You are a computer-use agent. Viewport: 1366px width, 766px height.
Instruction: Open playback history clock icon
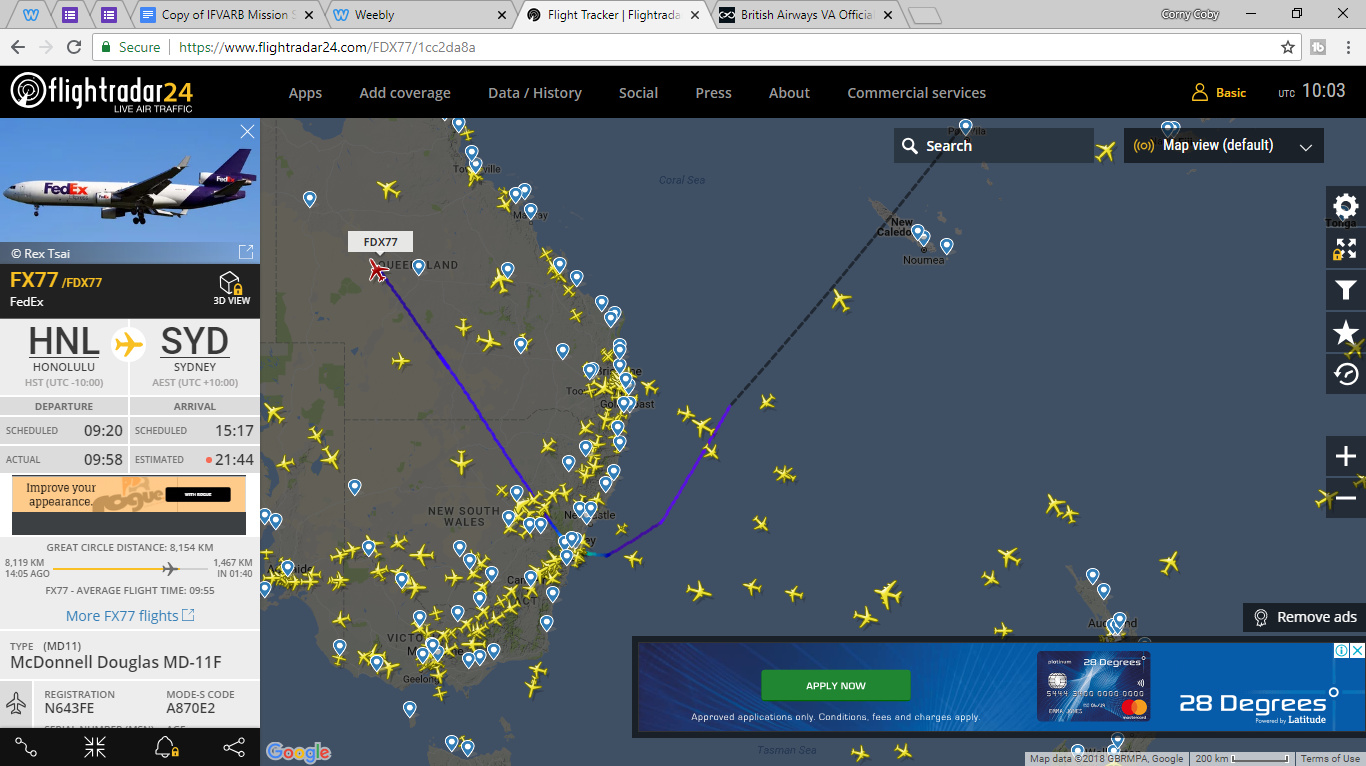(x=1346, y=374)
